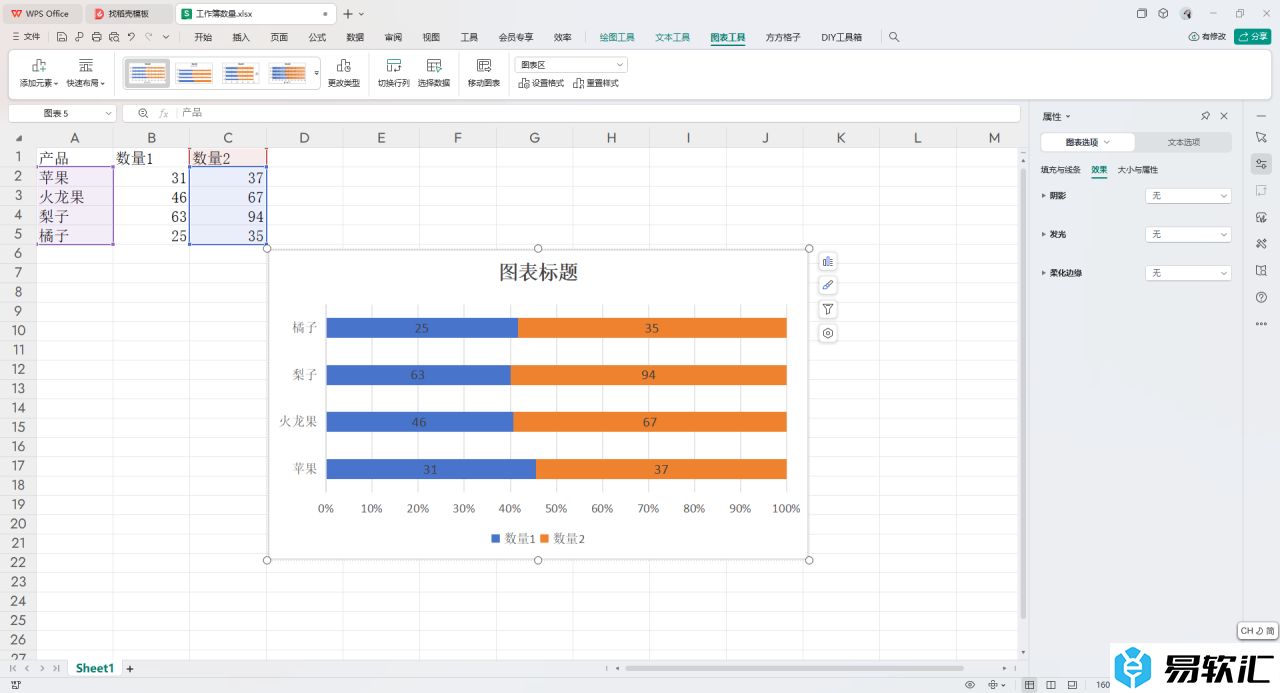
Task: Open the chart settings gear button
Action: coord(827,334)
